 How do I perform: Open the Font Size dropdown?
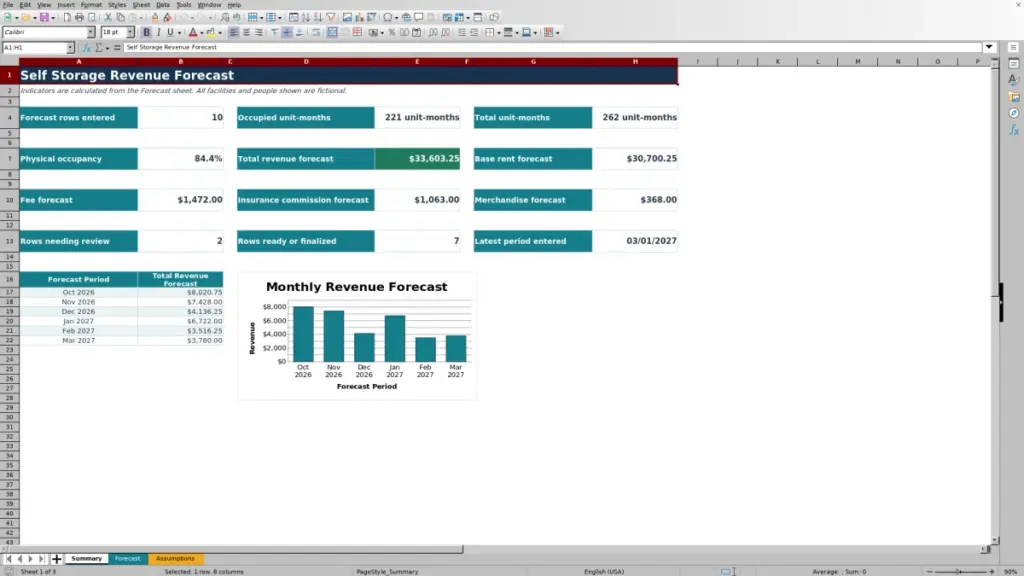[130, 32]
